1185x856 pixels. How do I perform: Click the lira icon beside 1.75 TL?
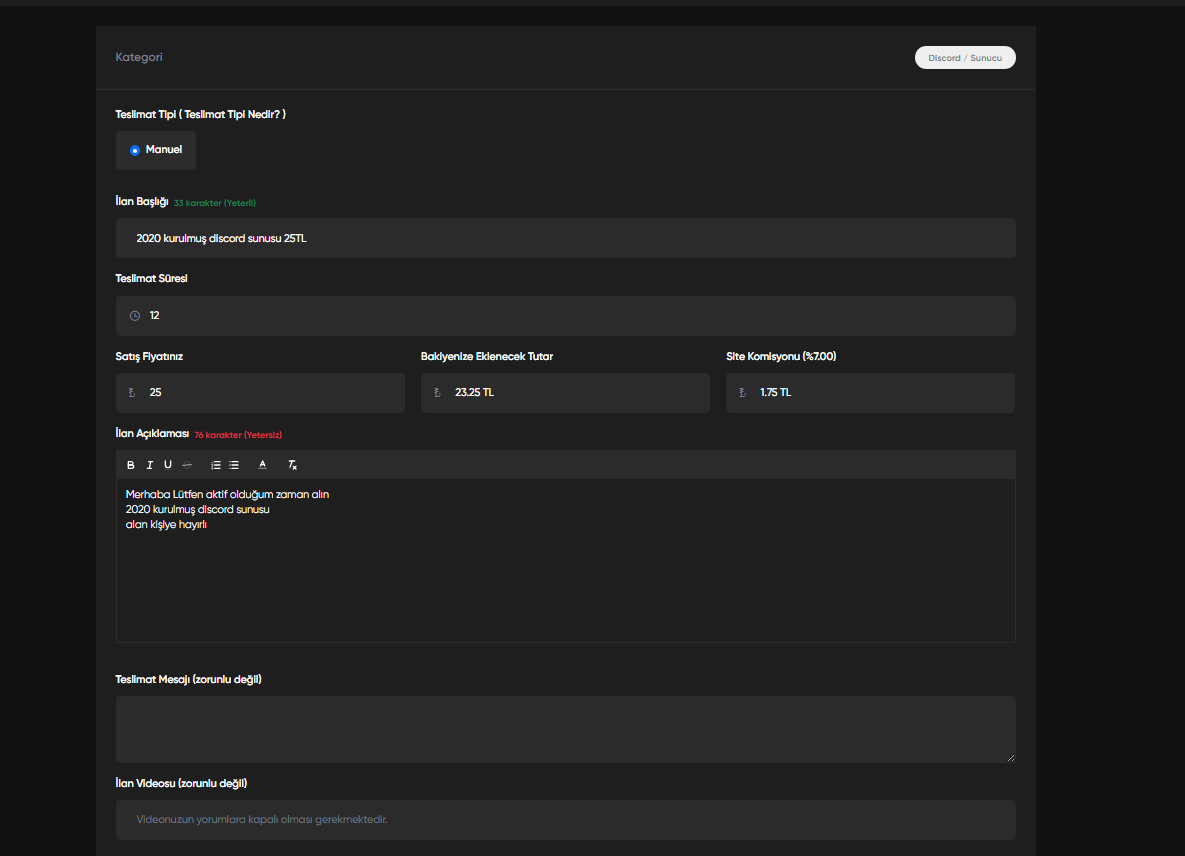click(x=742, y=393)
